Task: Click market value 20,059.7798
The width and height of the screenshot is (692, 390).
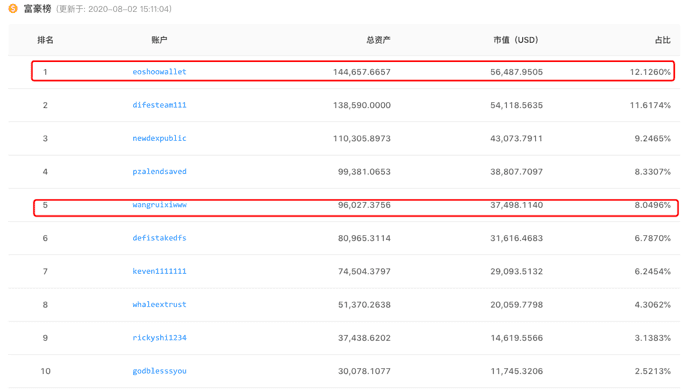Action: click(x=516, y=305)
